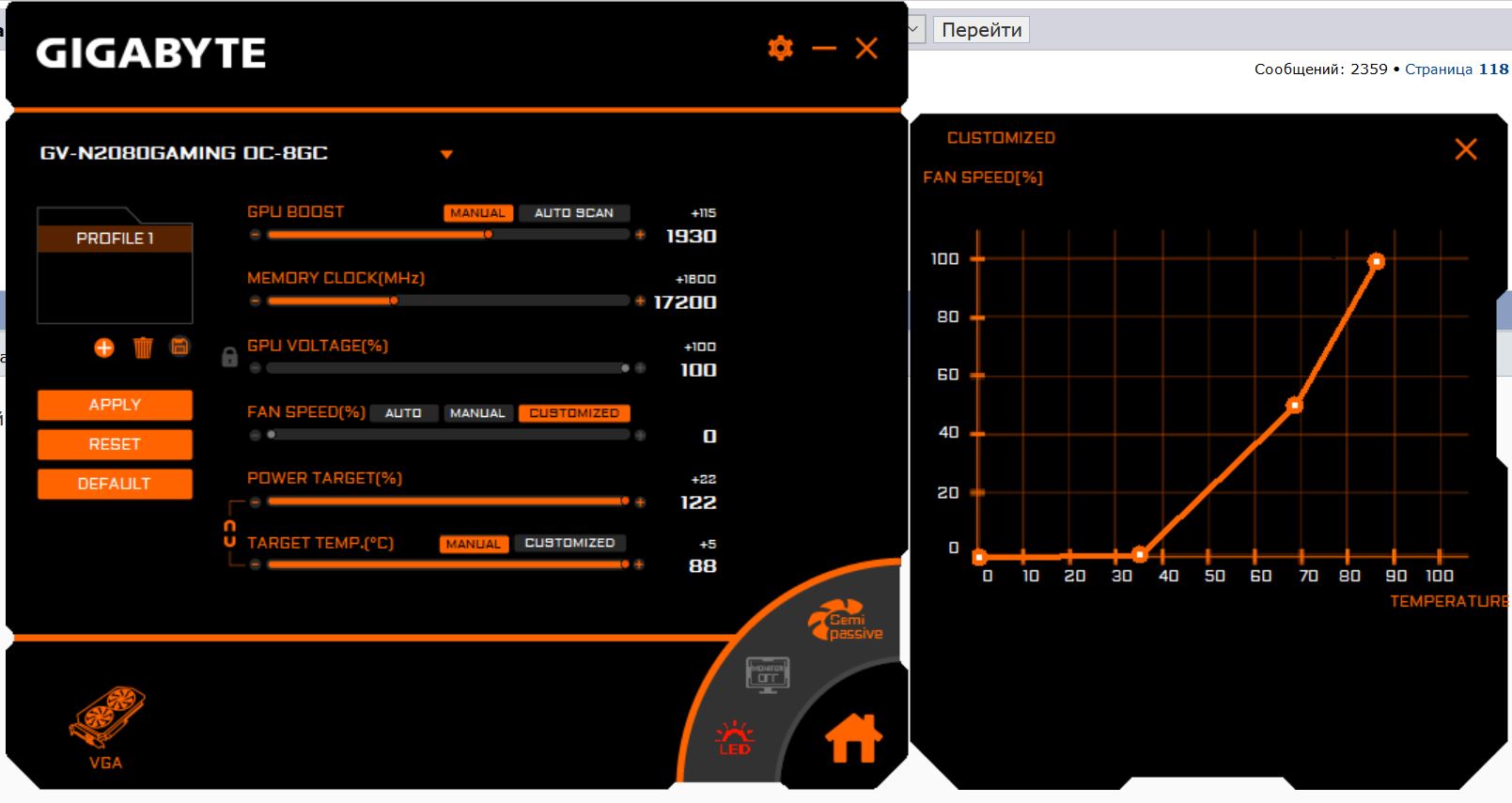Click the GPU Boost slider handle
1512x803 pixels.
click(488, 235)
